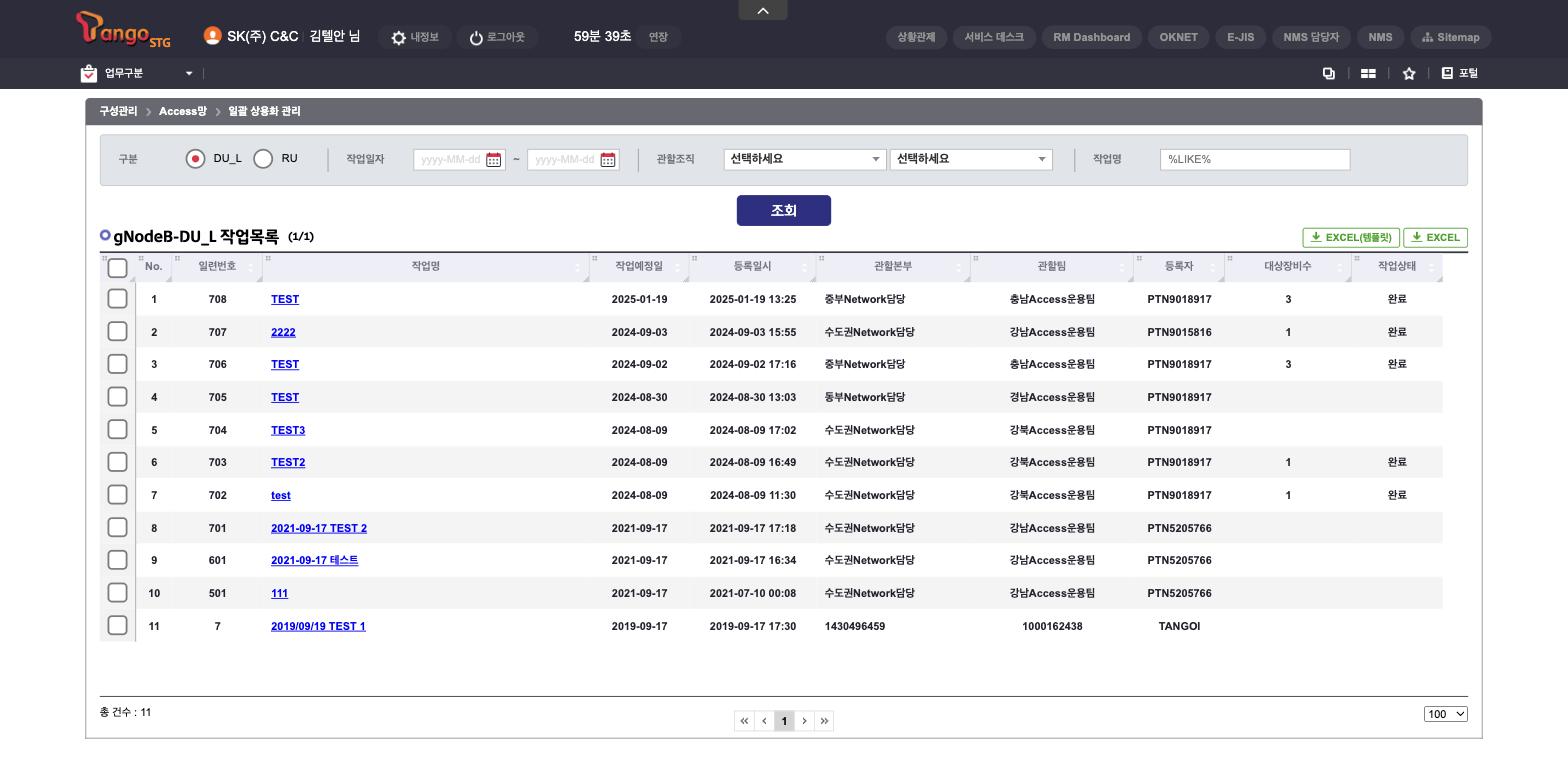The height and width of the screenshot is (772, 1568).
Task: Open the 상황관제 menu
Action: pyautogui.click(x=916, y=37)
